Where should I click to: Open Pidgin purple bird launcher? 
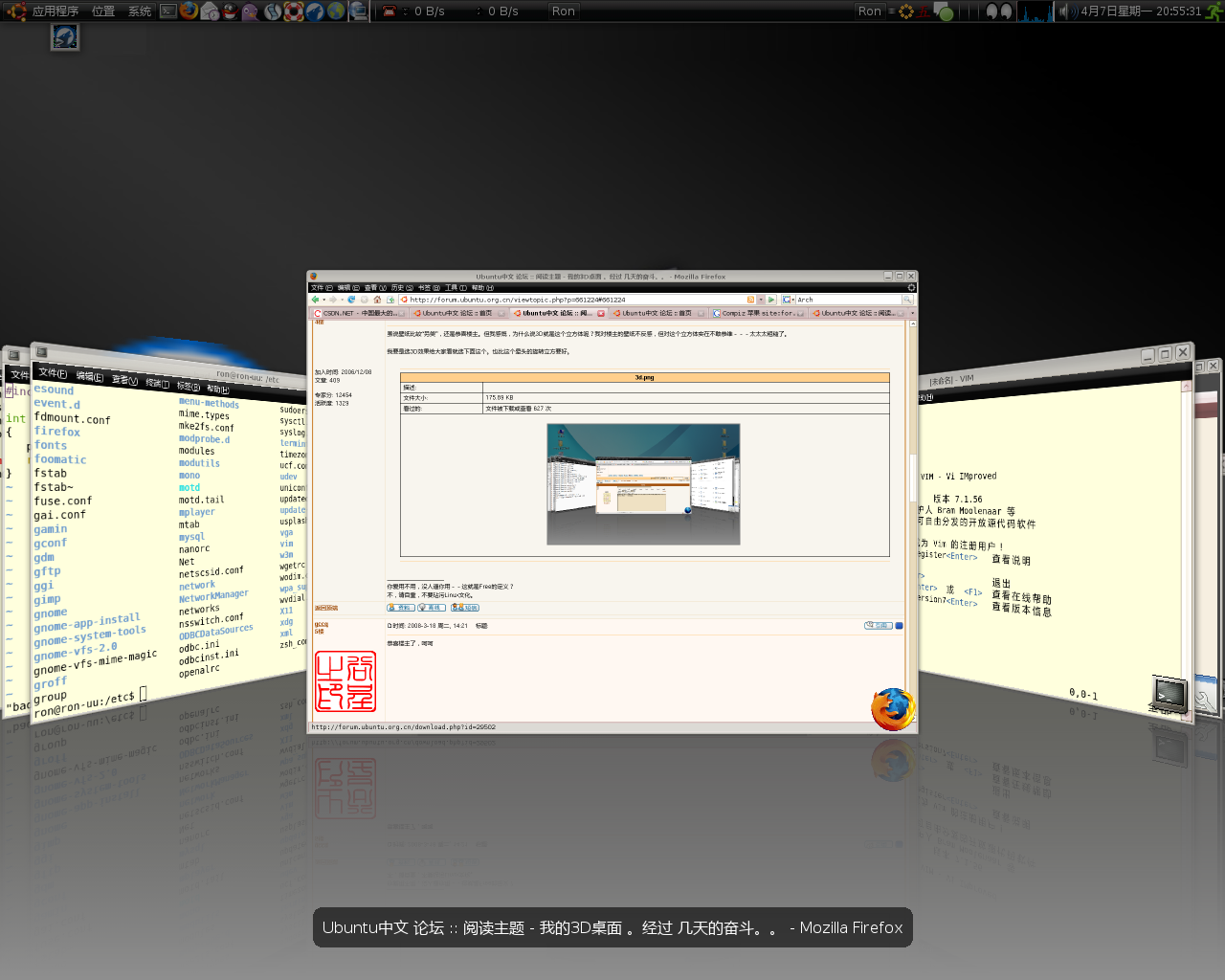250,11
